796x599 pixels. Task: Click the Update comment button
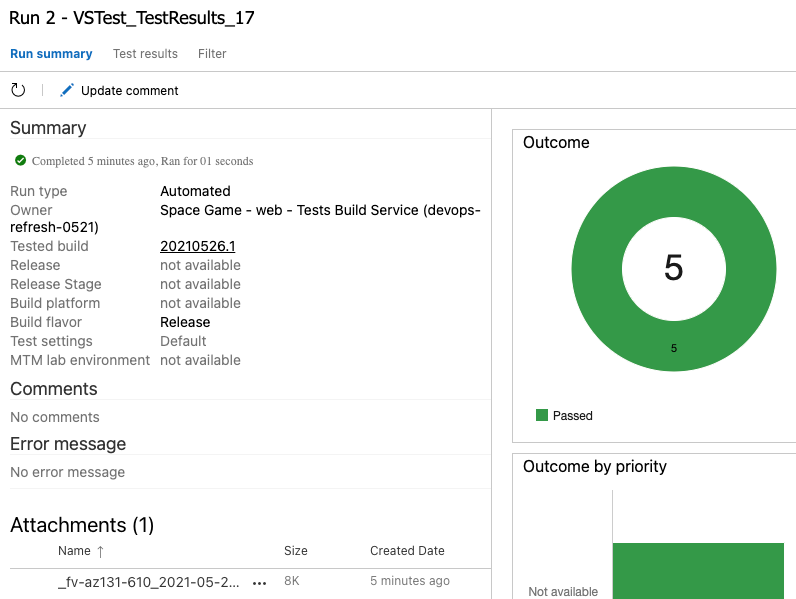(119, 90)
